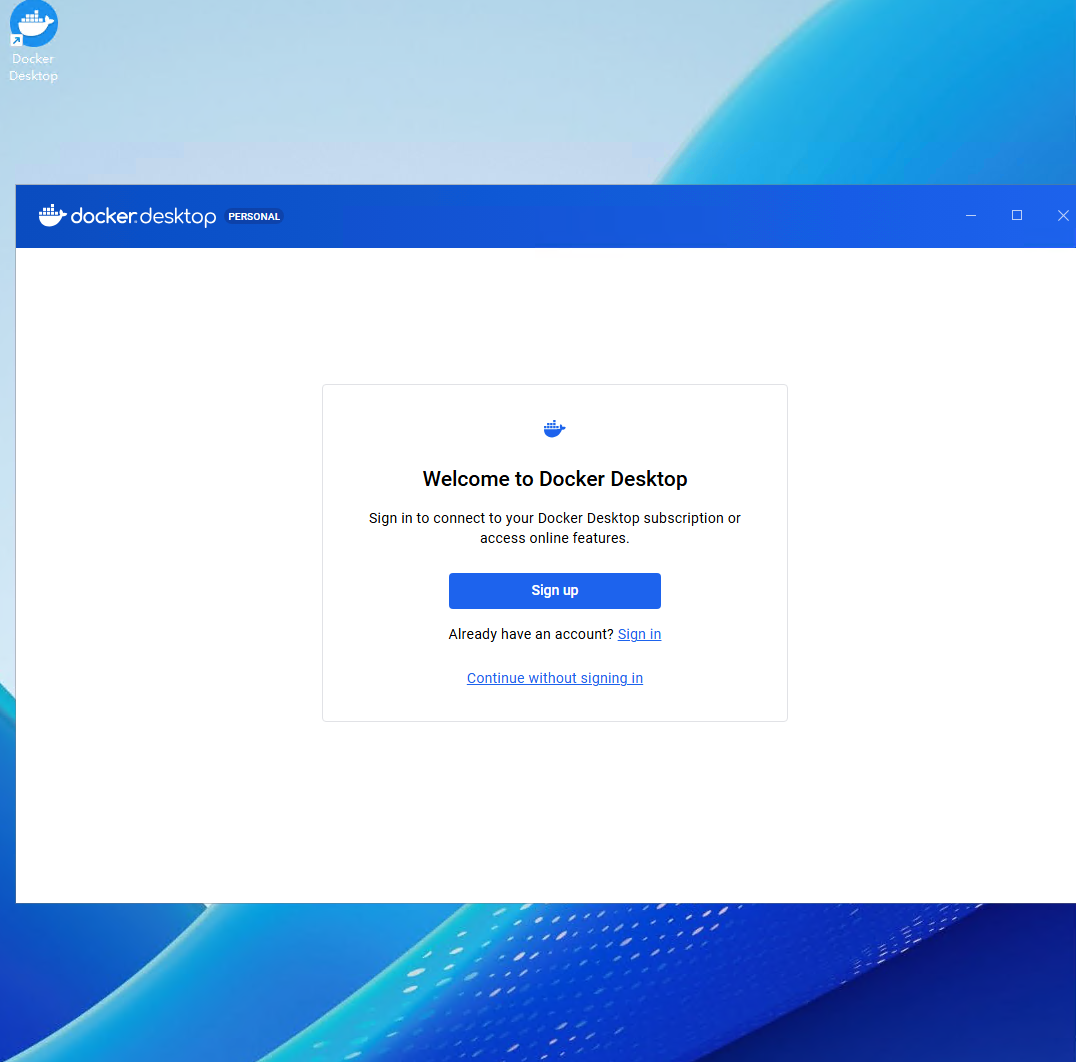Maximize the Docker Desktop window

[1017, 215]
